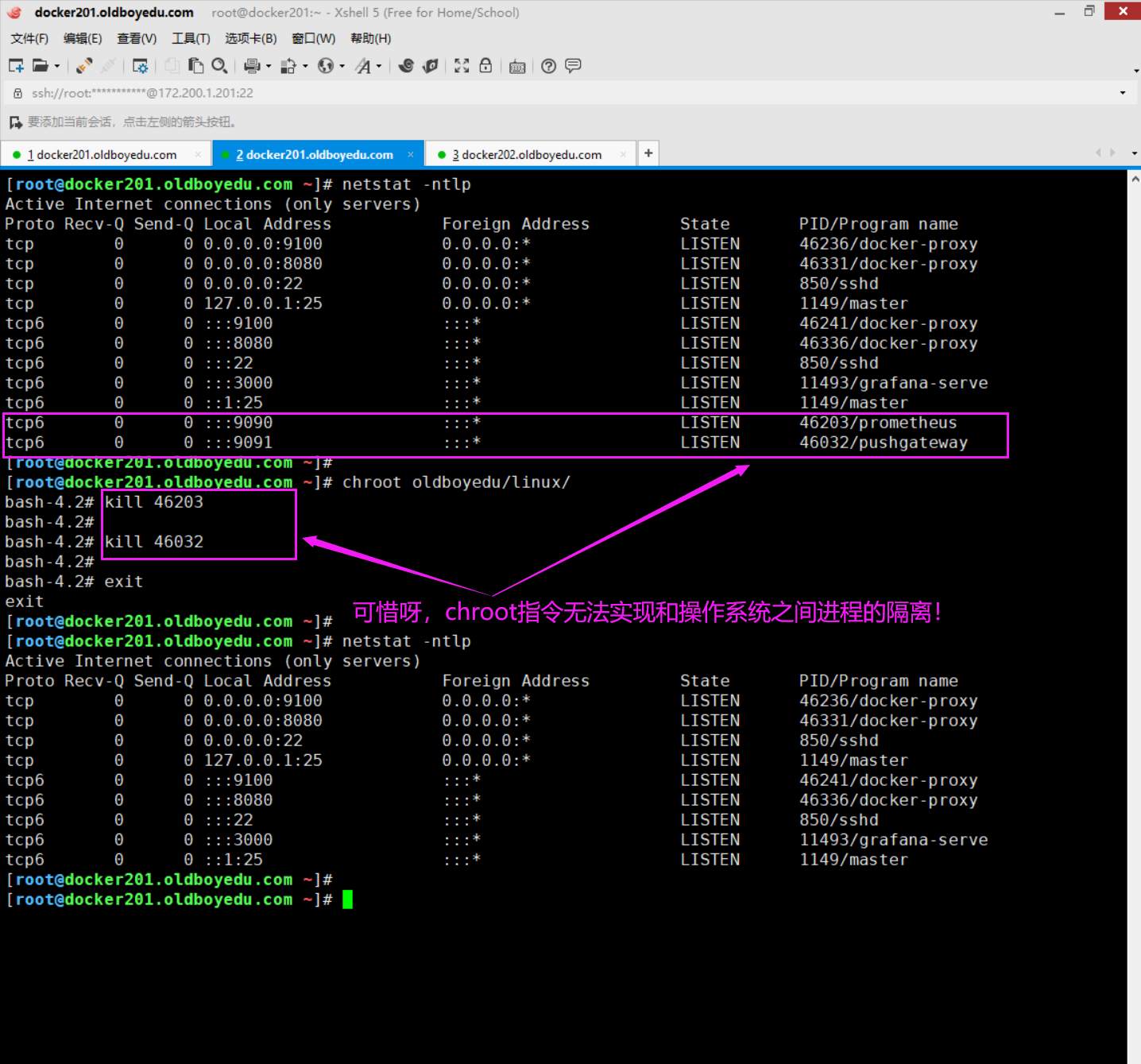Image resolution: width=1141 pixels, height=1064 pixels.
Task: Expand the Open folder dropdown arrow
Action: [x=57, y=67]
